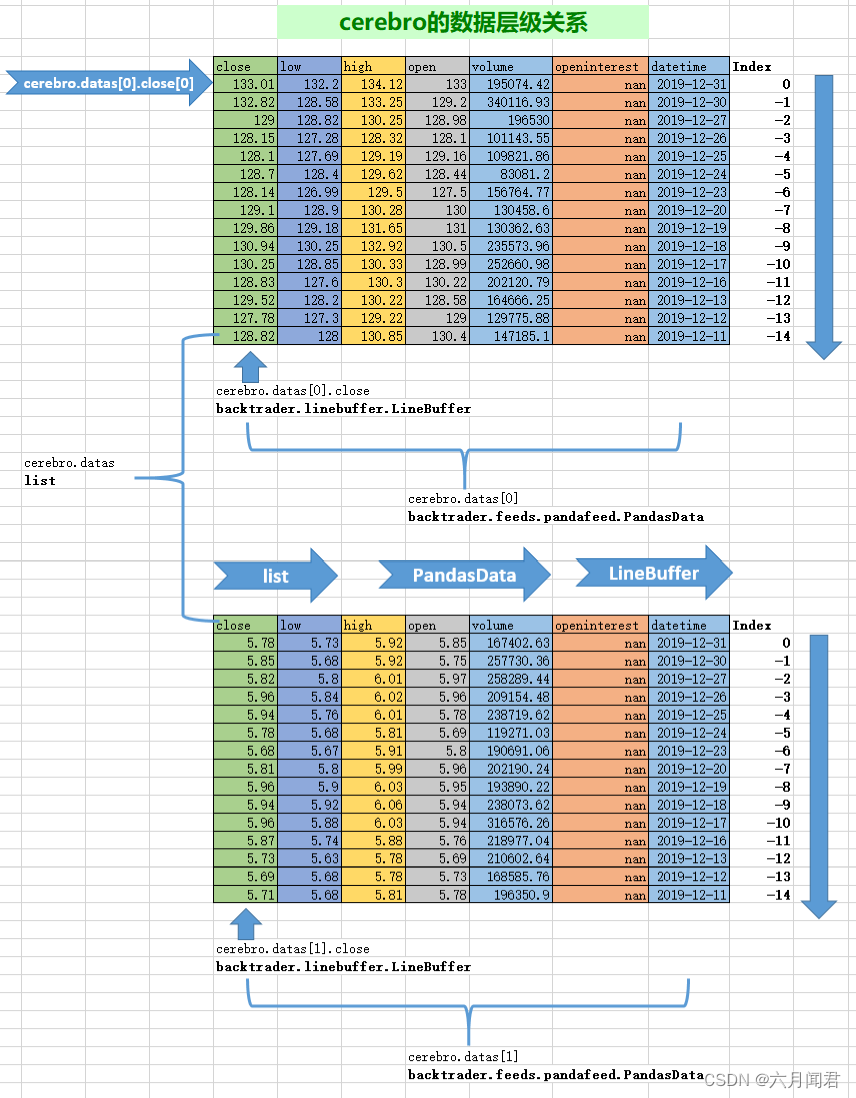
Task: Select the volume cell 235573.96
Action: (x=511, y=246)
